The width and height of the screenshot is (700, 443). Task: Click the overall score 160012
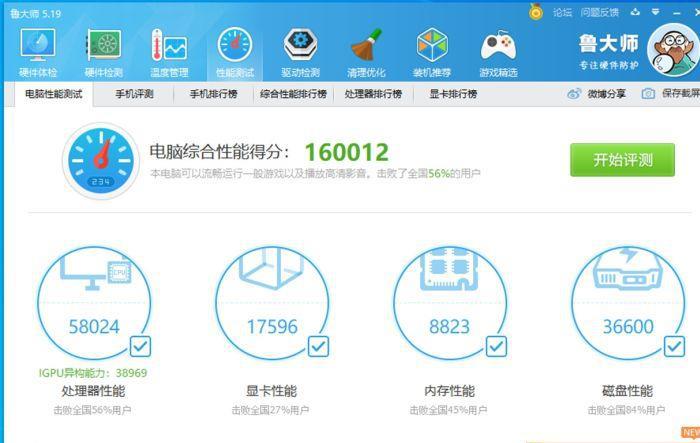coord(347,152)
